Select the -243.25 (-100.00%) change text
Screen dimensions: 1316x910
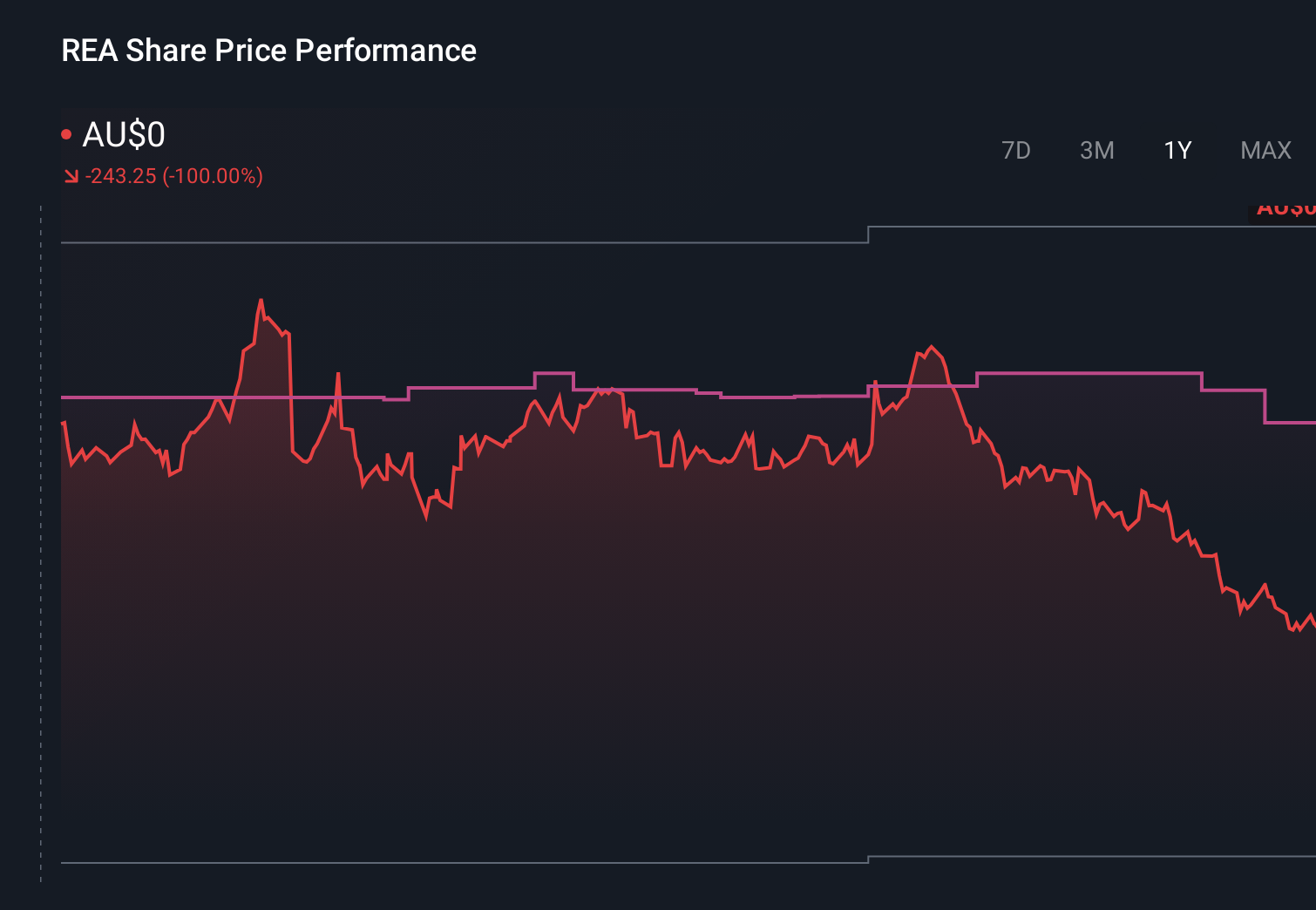[x=174, y=176]
